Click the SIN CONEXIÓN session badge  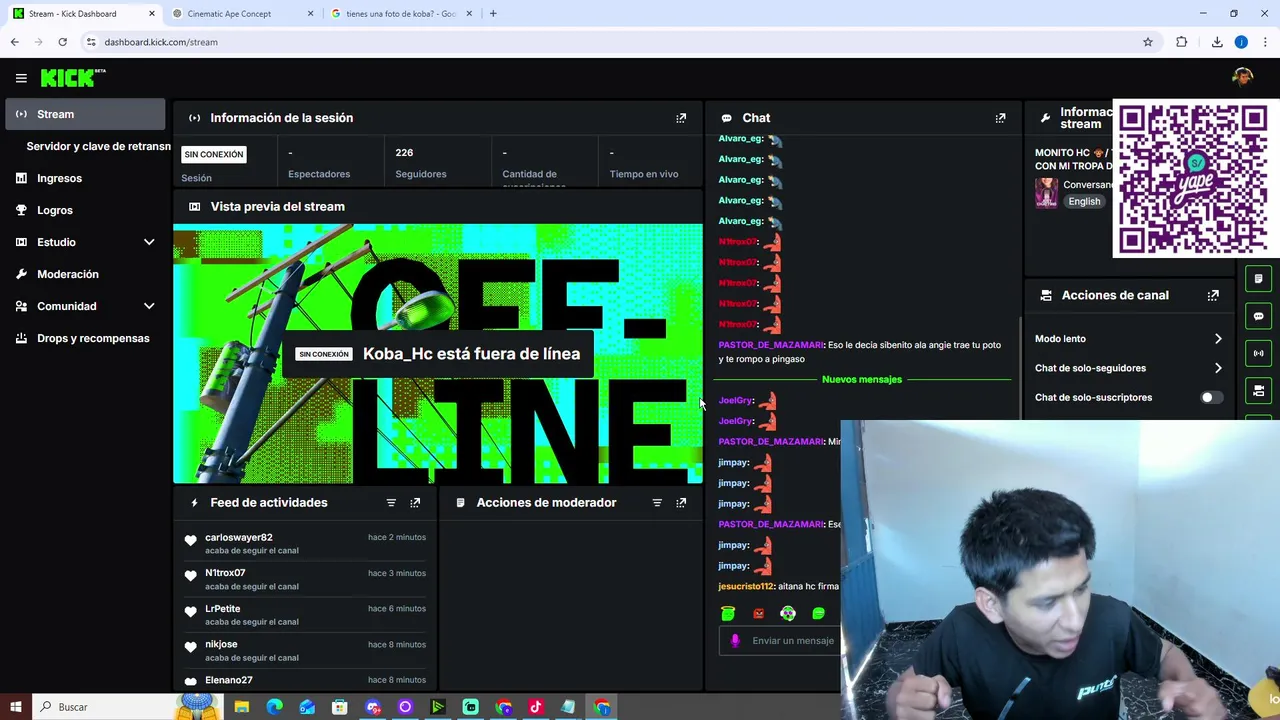click(214, 154)
